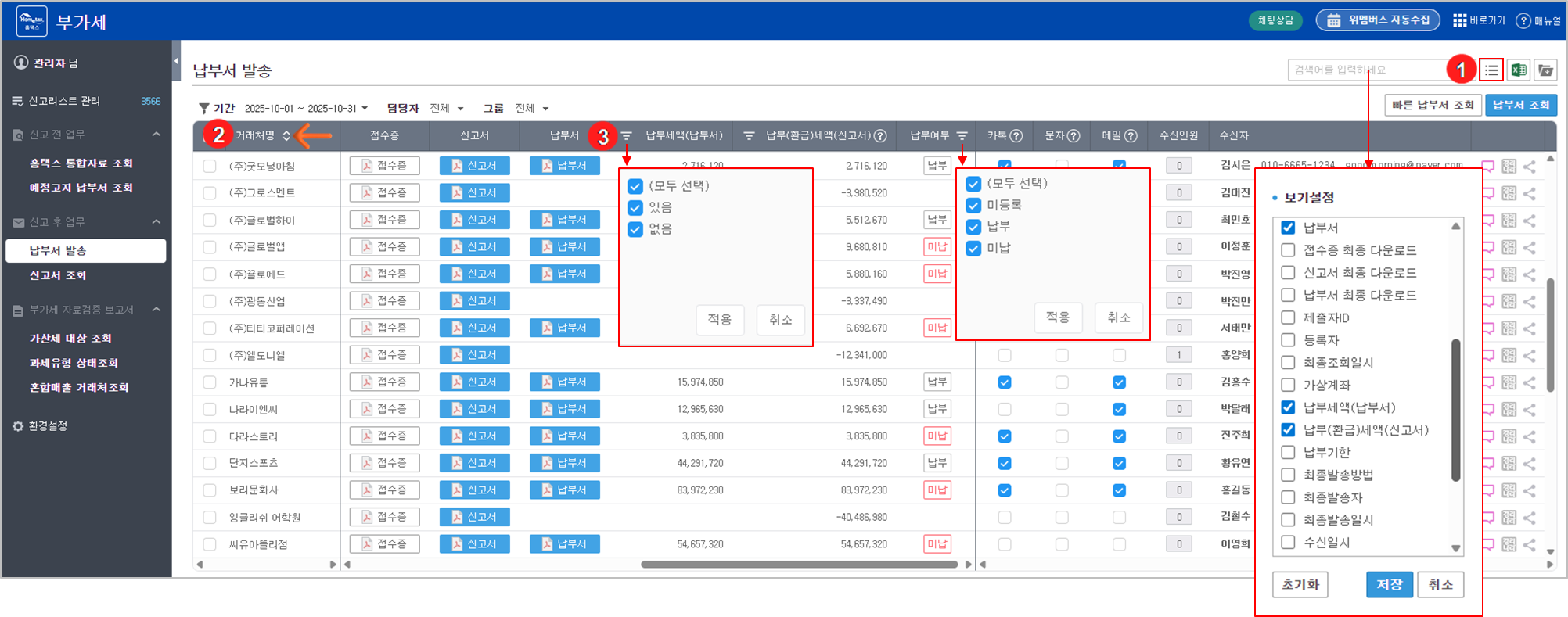Click the grey ledger icon in the 나라이엔씨 row
The height and width of the screenshot is (617, 1568).
[x=1509, y=409]
